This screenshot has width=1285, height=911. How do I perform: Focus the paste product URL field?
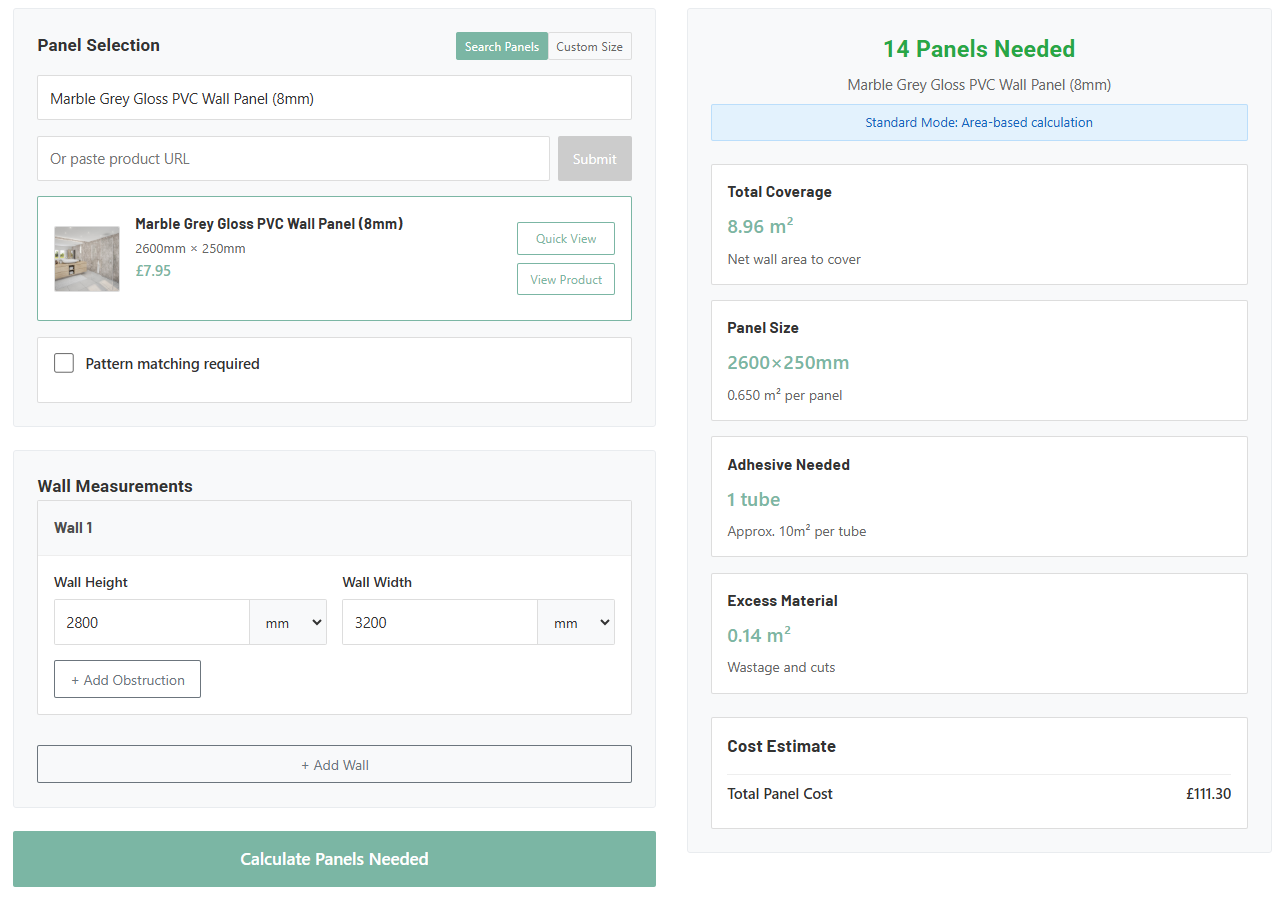[293, 159]
